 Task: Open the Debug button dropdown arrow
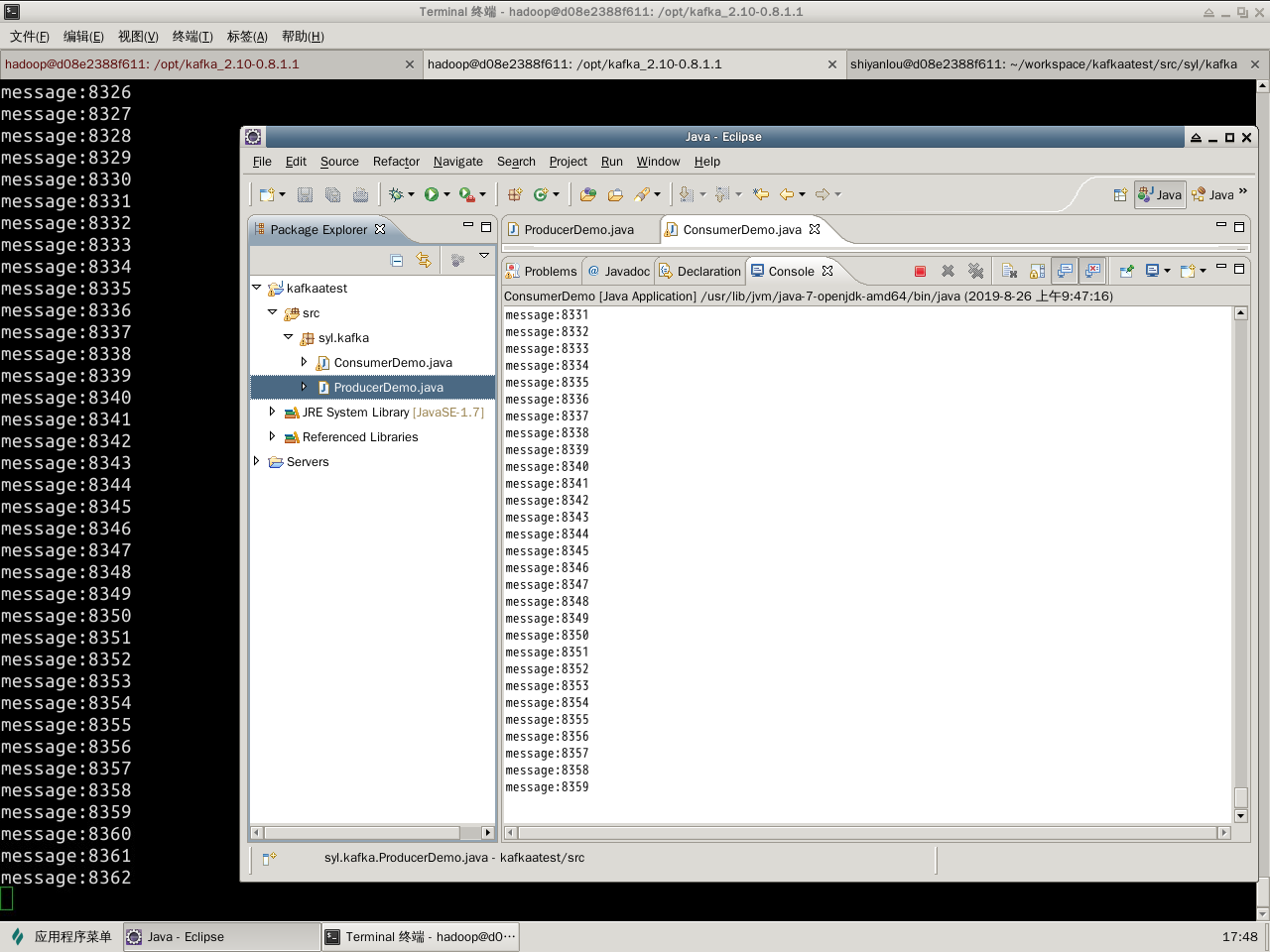coord(411,194)
